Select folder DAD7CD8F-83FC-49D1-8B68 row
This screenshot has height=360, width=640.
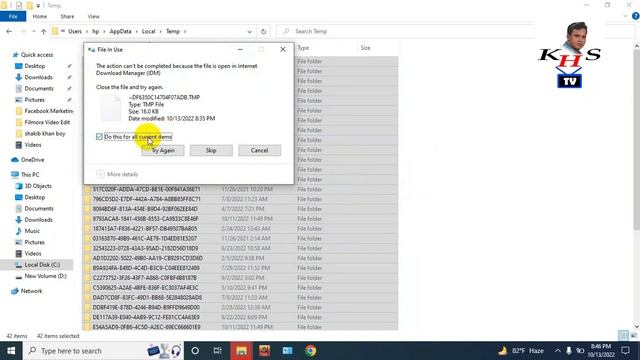pos(240,298)
